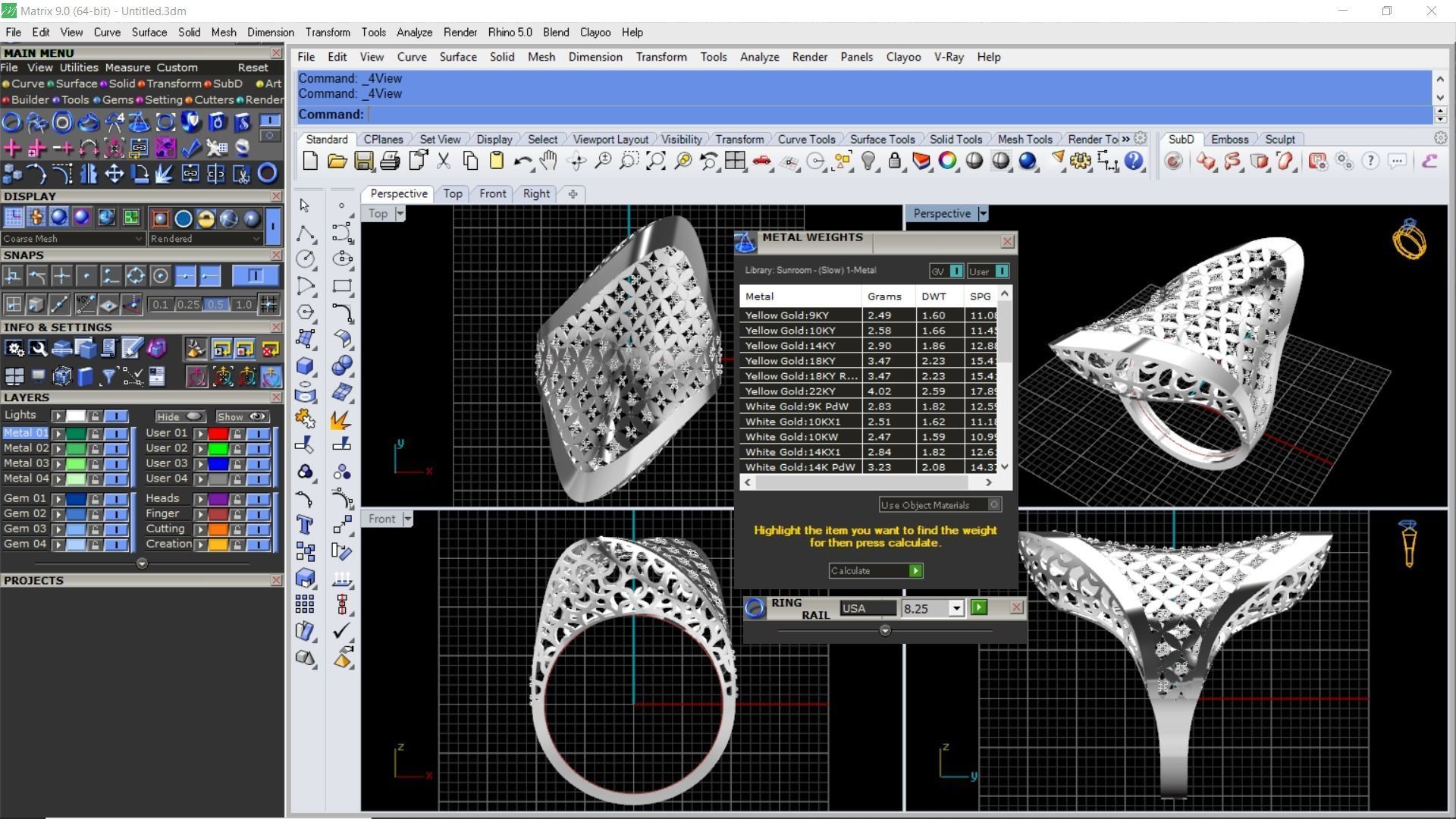Open the Coarse Mesh dropdown
This screenshot has width=1456, height=819.
[73, 238]
